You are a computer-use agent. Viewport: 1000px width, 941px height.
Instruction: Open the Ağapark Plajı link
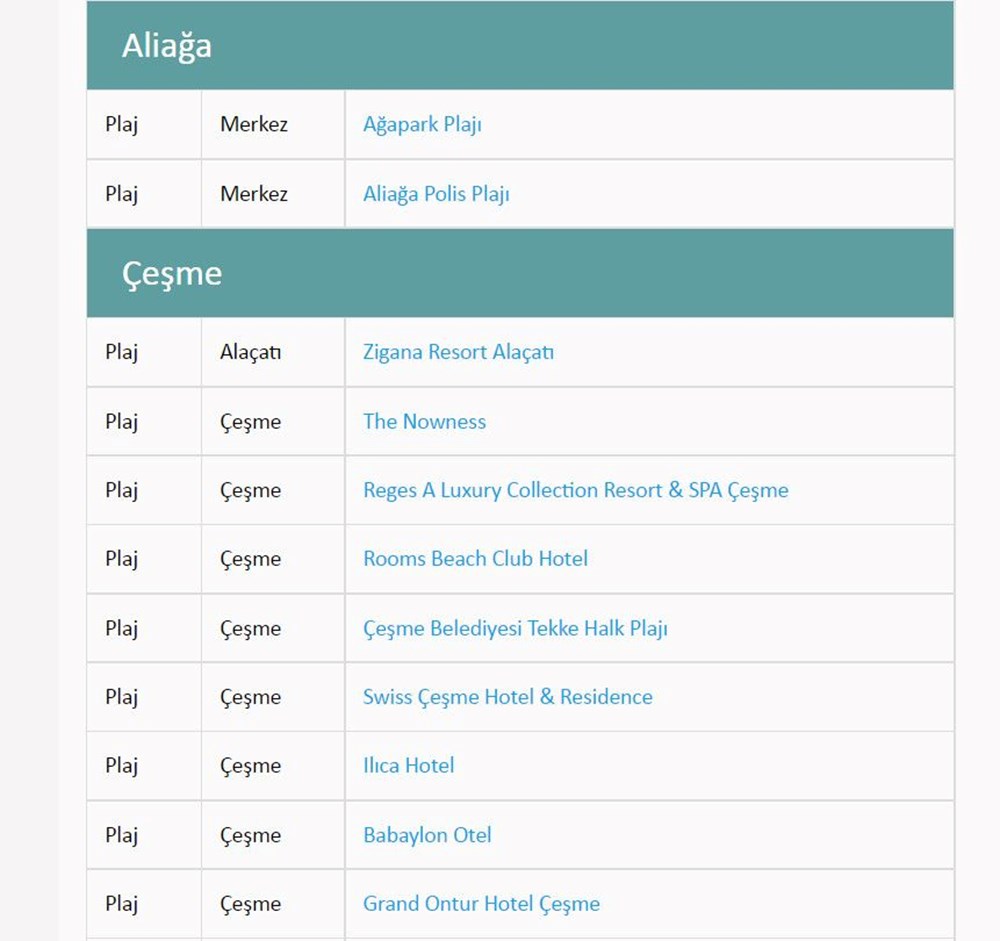pyautogui.click(x=422, y=125)
